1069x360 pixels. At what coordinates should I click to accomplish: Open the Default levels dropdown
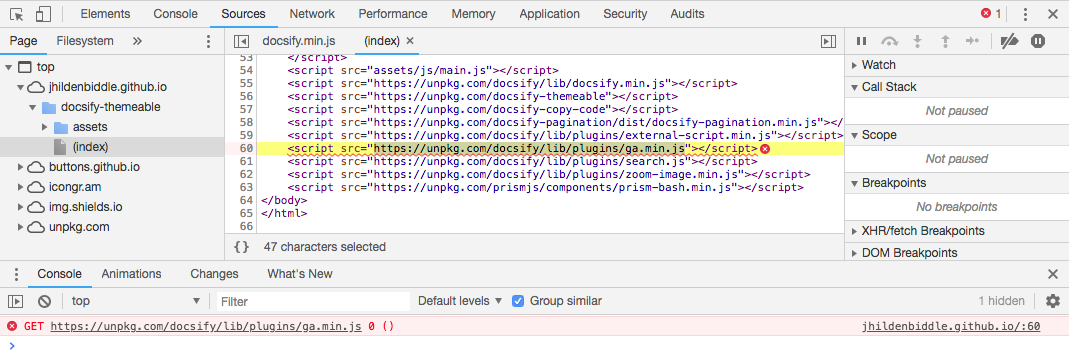click(460, 301)
